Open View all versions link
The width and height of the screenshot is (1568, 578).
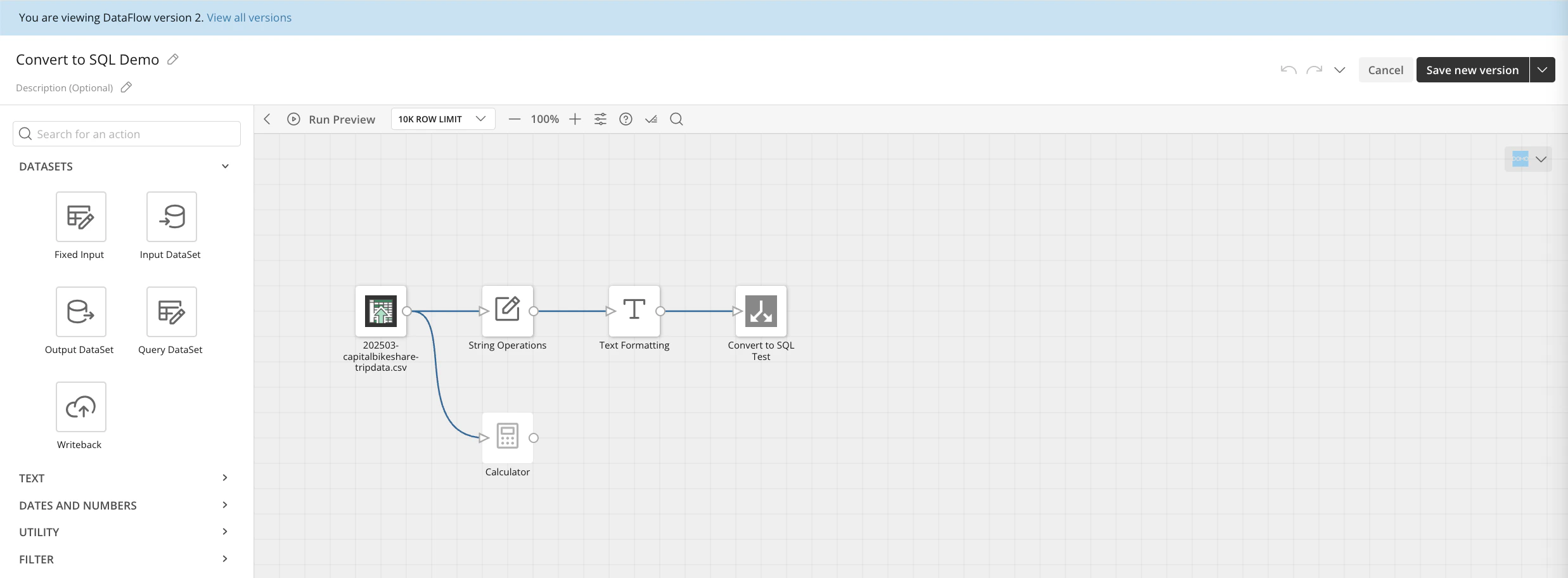pos(249,18)
